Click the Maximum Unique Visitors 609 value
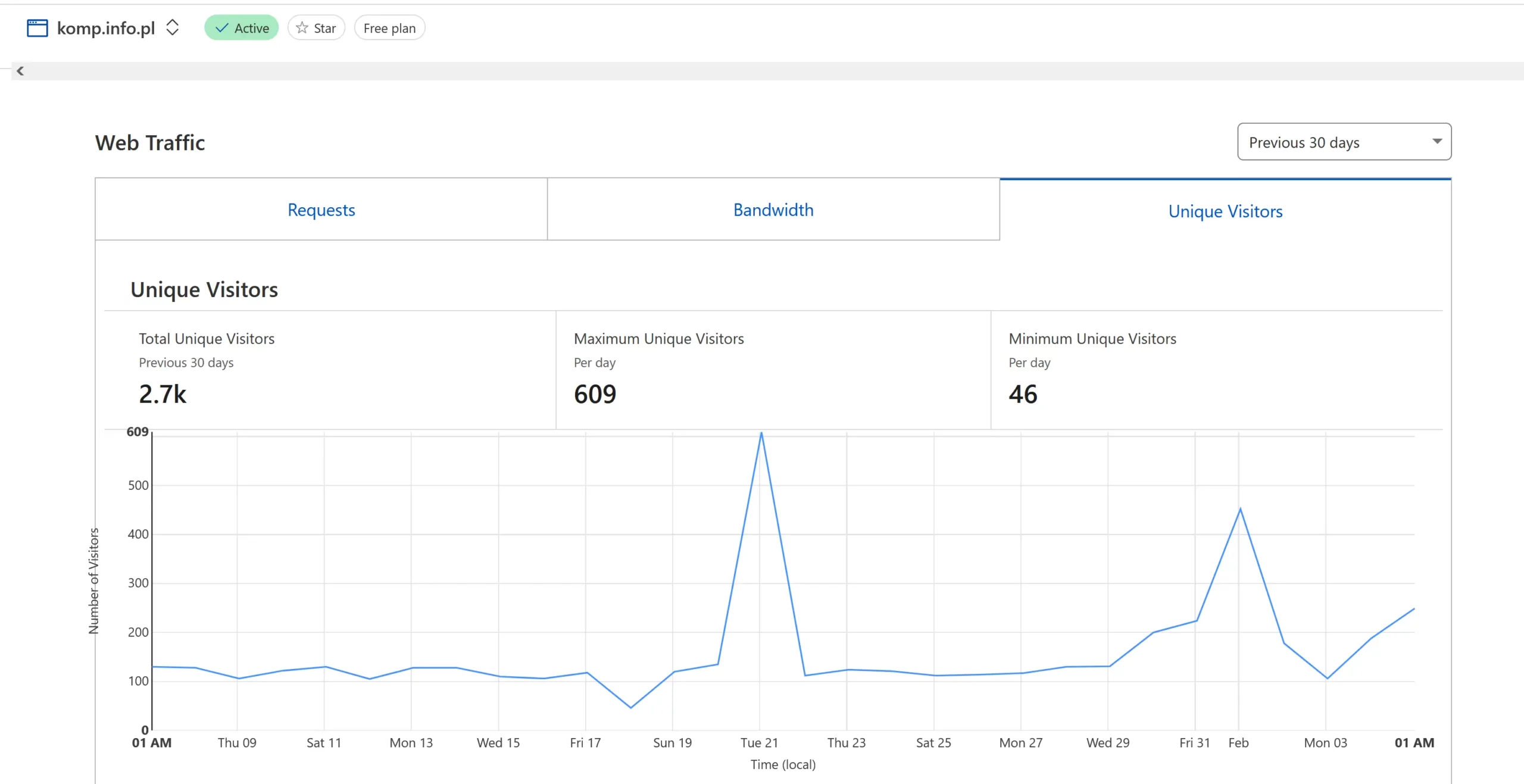 (x=595, y=394)
